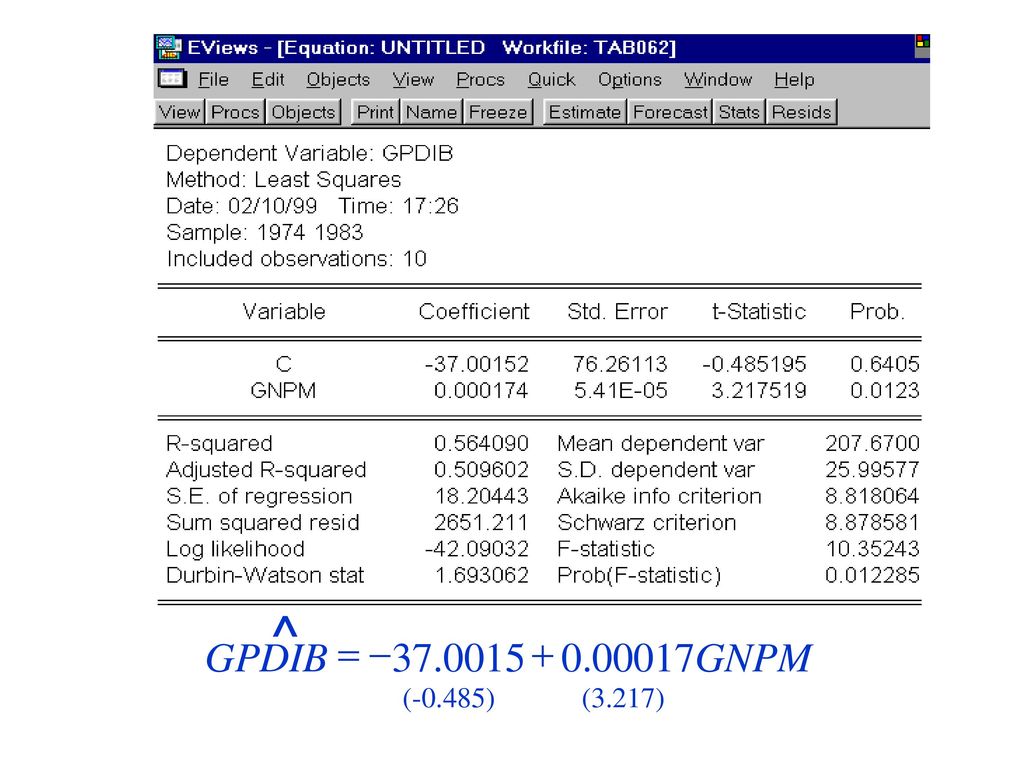Open the View menu in menu bar
The image size is (1024, 768).
coord(413,80)
